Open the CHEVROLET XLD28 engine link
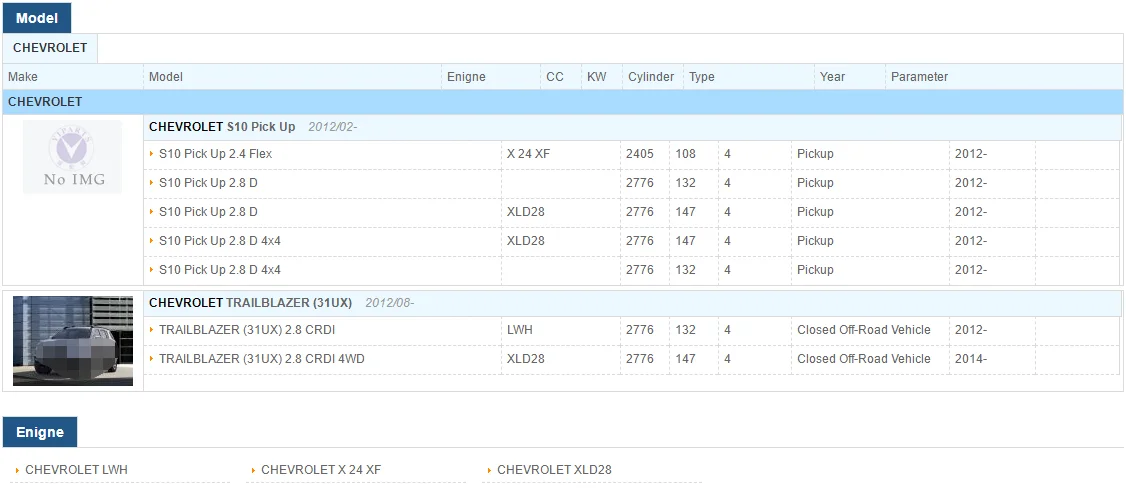This screenshot has width=1126, height=496. pyautogui.click(x=554, y=469)
